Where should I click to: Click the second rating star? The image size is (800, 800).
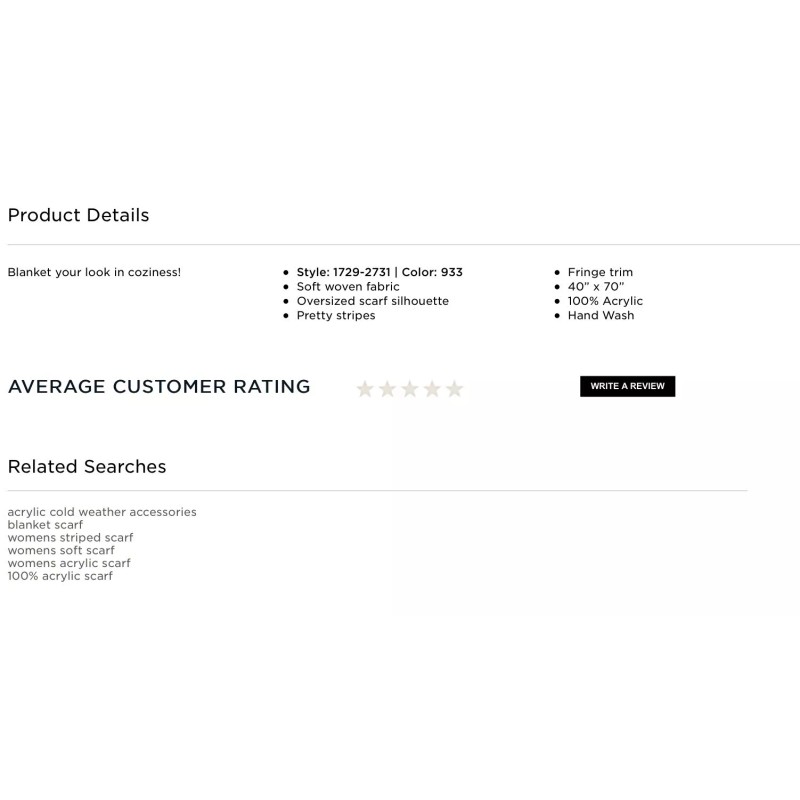pyautogui.click(x=387, y=389)
